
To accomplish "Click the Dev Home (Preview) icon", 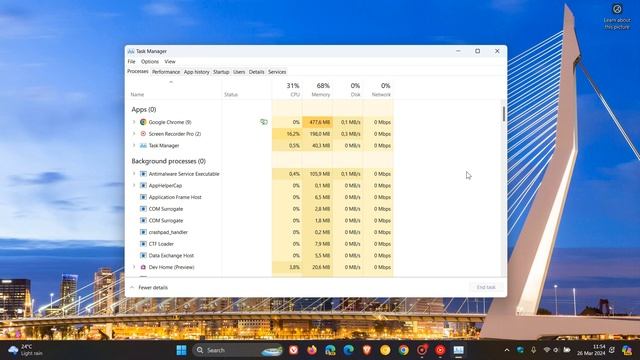I will point(143,267).
